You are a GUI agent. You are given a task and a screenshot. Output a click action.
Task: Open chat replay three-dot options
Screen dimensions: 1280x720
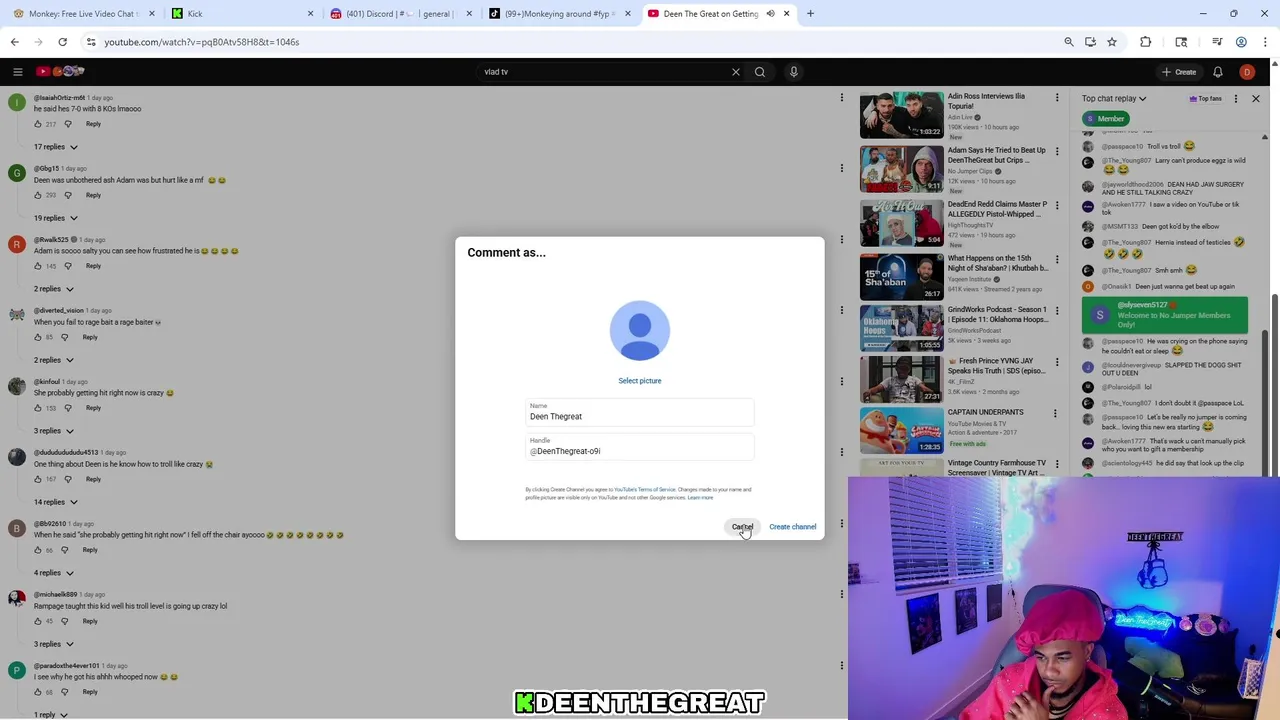tap(1236, 98)
